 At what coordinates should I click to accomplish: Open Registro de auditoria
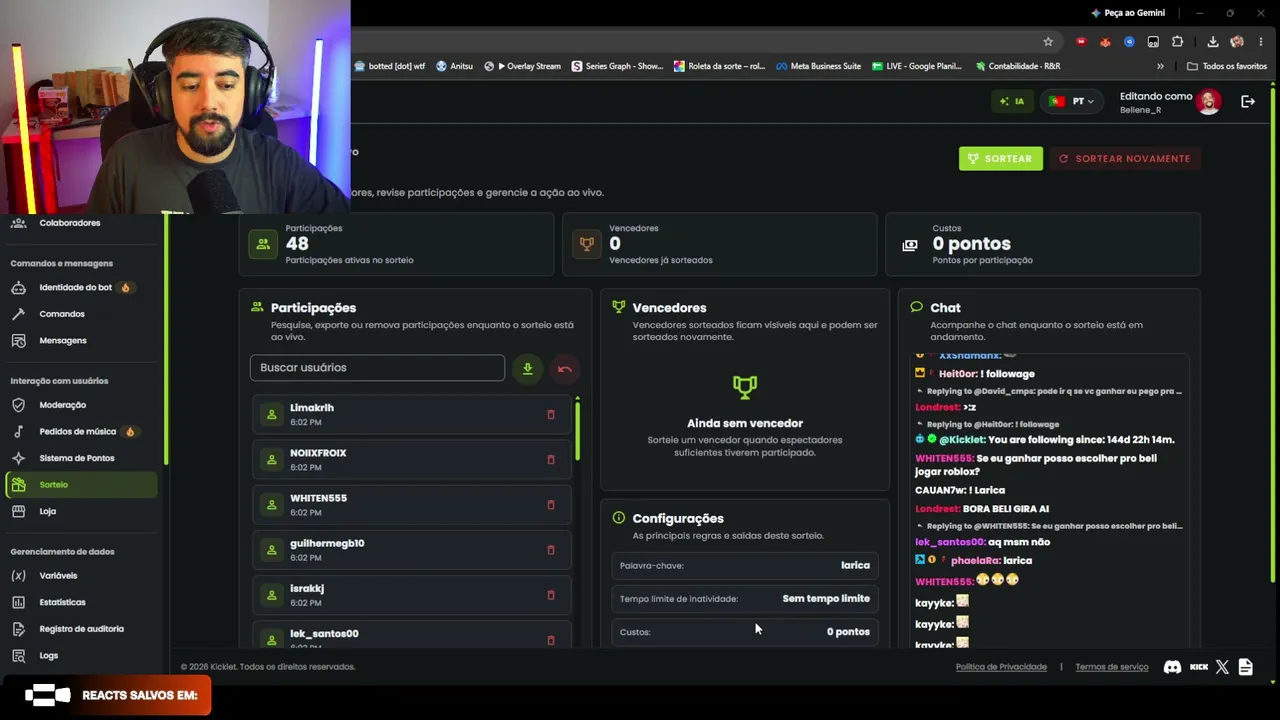82,629
